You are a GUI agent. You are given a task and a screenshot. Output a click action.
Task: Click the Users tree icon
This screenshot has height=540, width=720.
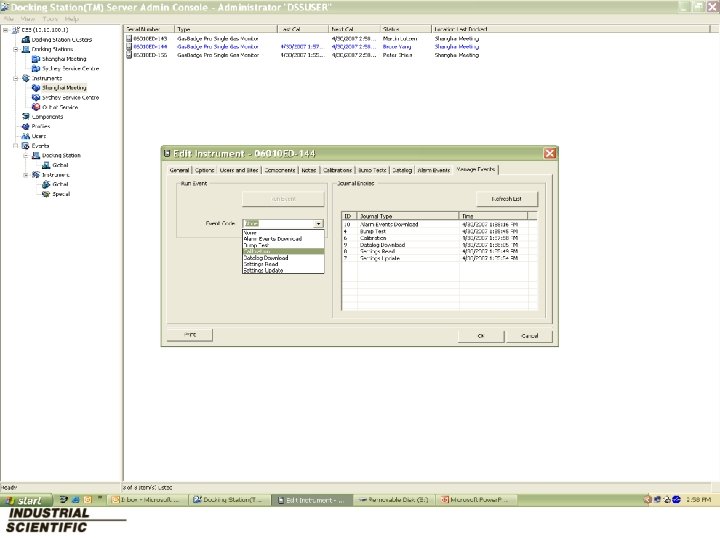point(26,136)
